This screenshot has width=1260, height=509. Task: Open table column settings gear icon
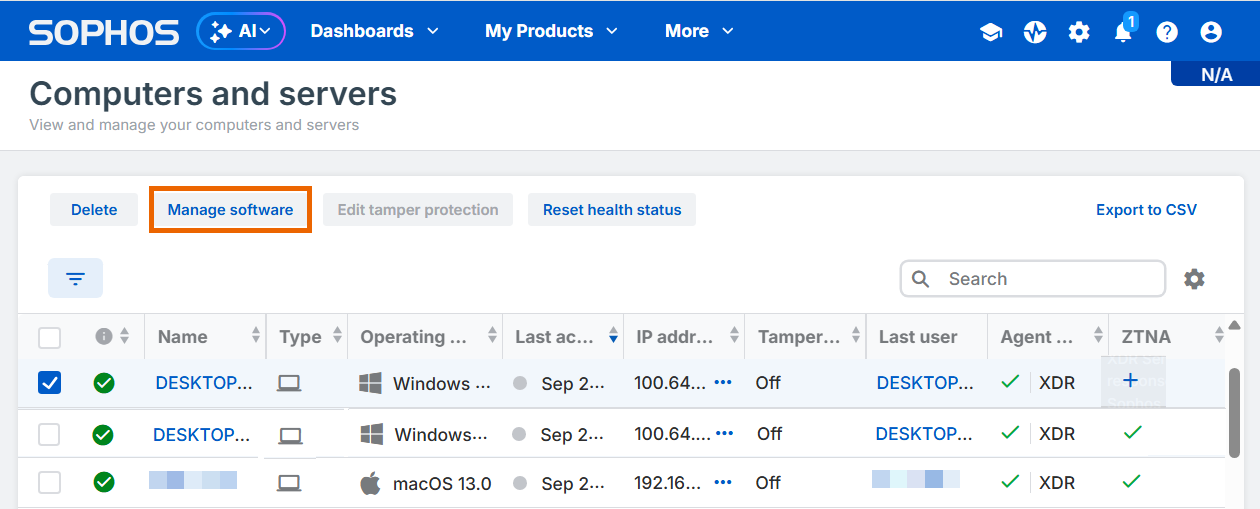[1194, 279]
